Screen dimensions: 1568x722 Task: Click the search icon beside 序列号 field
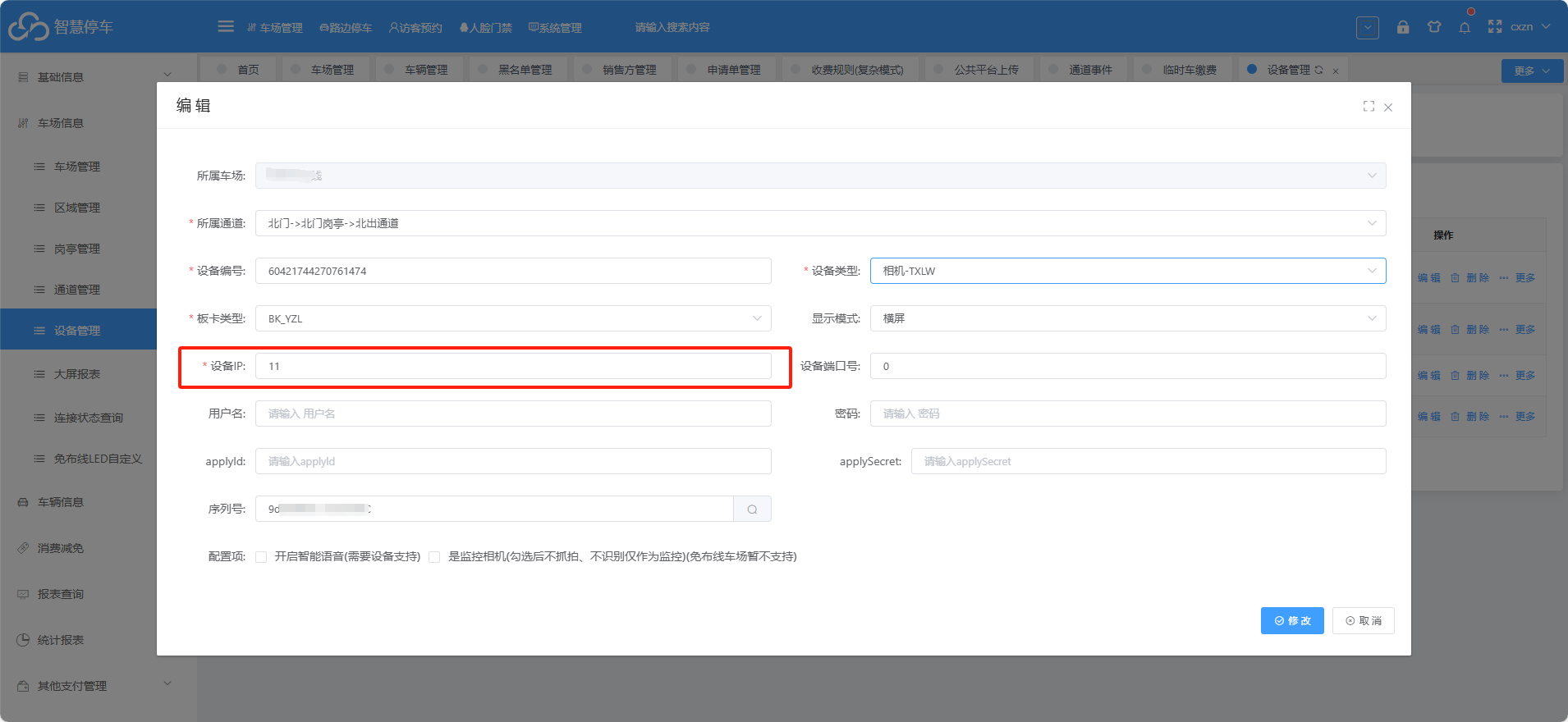[752, 510]
